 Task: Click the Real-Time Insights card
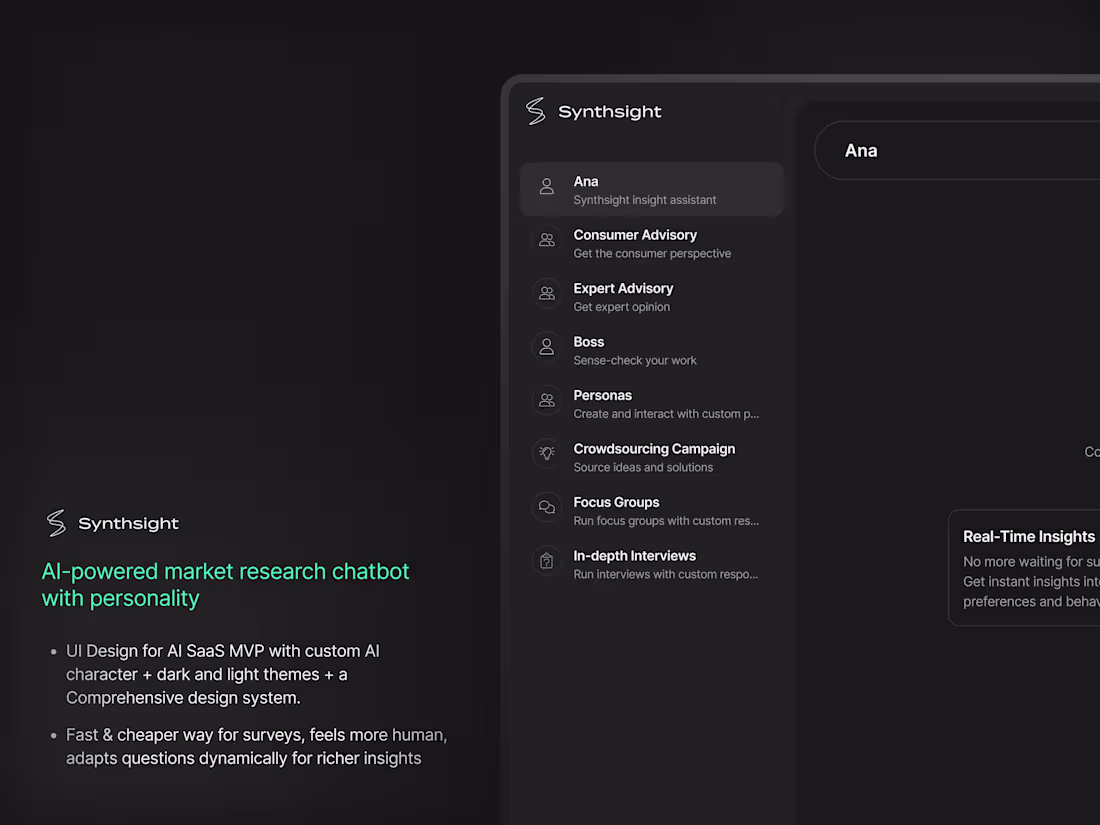pyautogui.click(x=1028, y=567)
